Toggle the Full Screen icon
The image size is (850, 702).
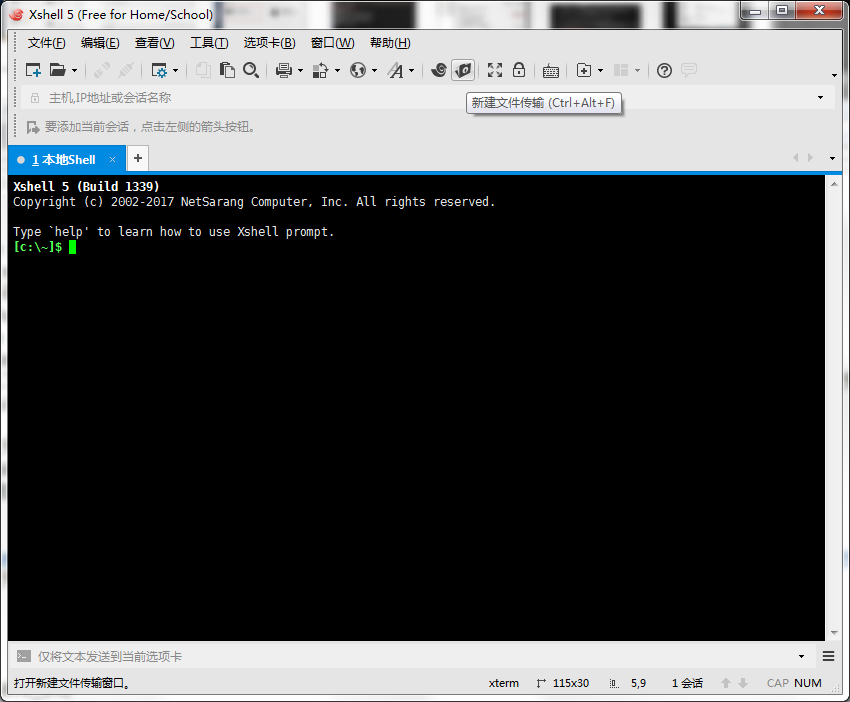click(x=495, y=70)
